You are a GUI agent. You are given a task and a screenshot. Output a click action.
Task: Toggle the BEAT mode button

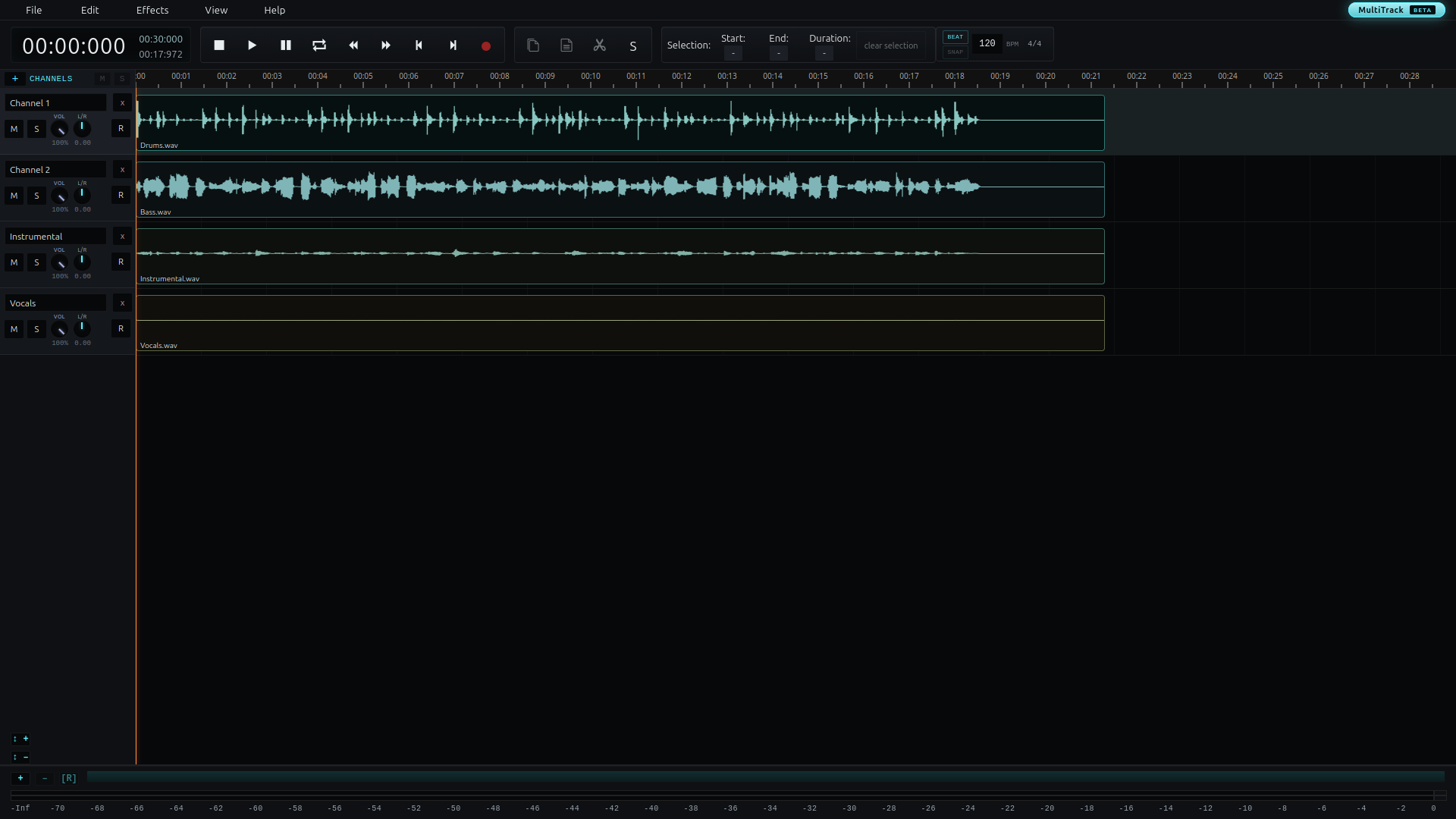tap(955, 37)
